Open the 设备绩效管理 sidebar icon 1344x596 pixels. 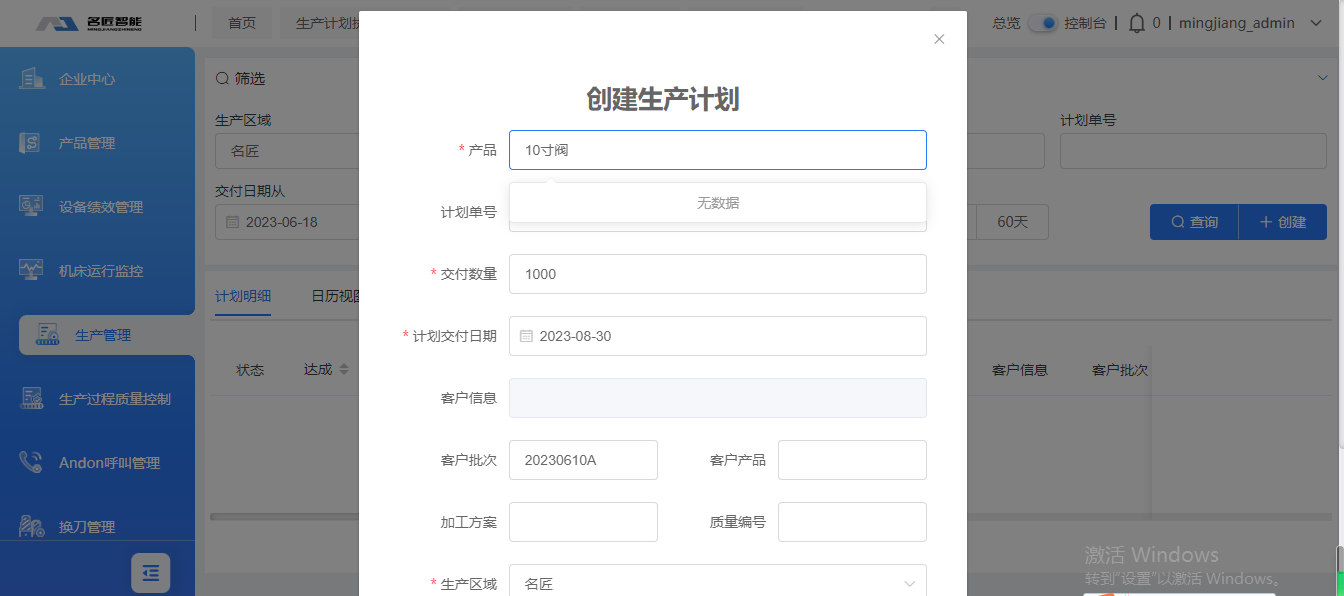[31, 207]
